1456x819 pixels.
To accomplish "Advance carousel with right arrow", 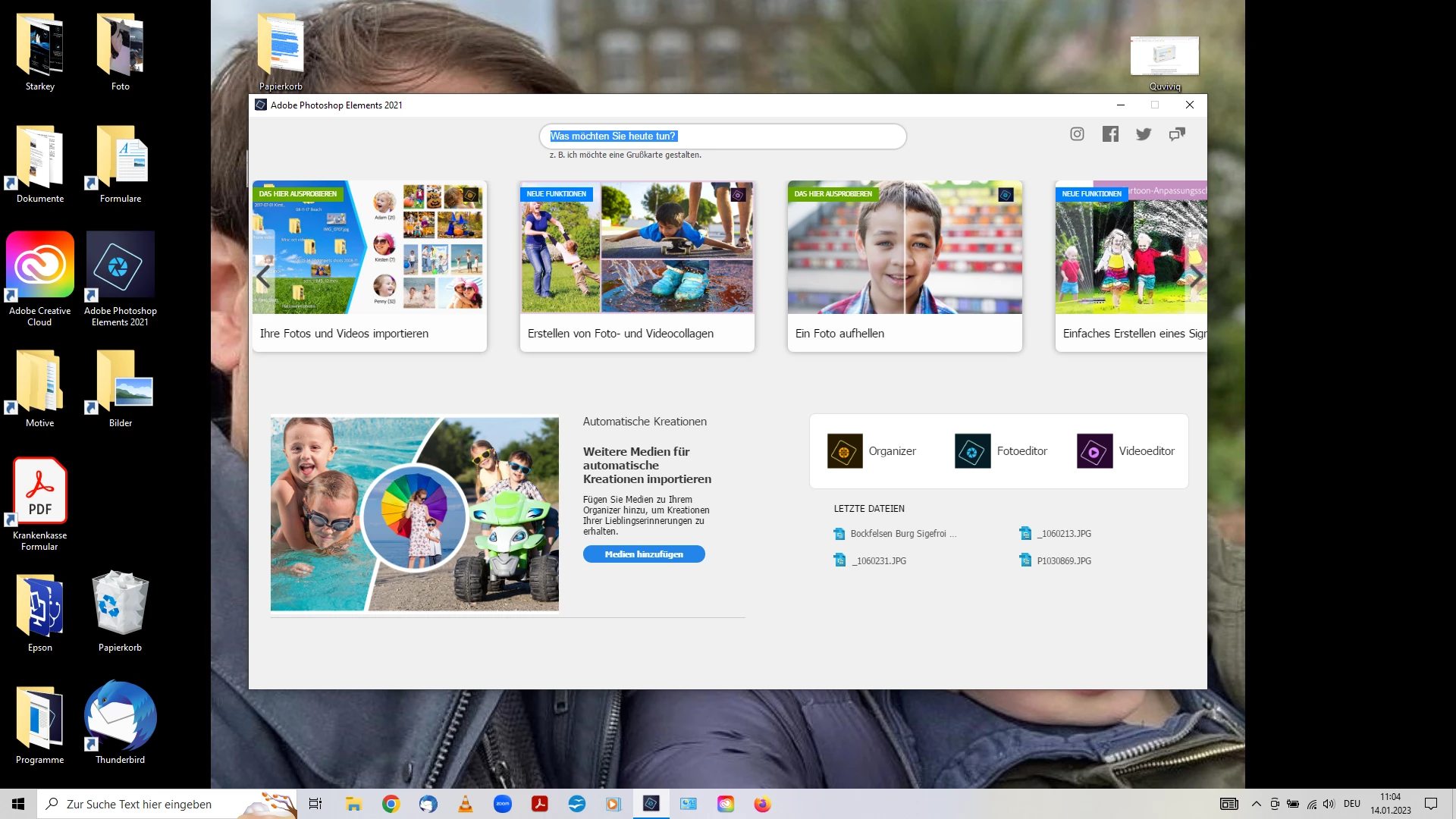I will 1195,278.
